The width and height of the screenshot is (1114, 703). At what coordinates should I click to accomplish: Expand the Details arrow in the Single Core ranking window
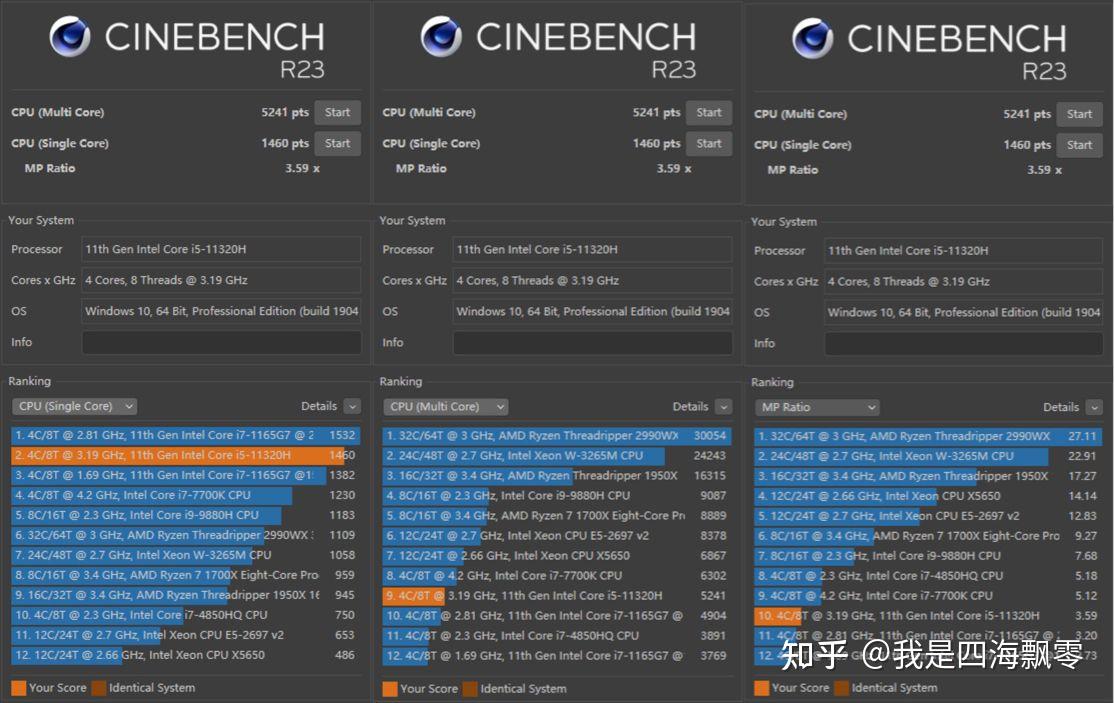(x=352, y=406)
